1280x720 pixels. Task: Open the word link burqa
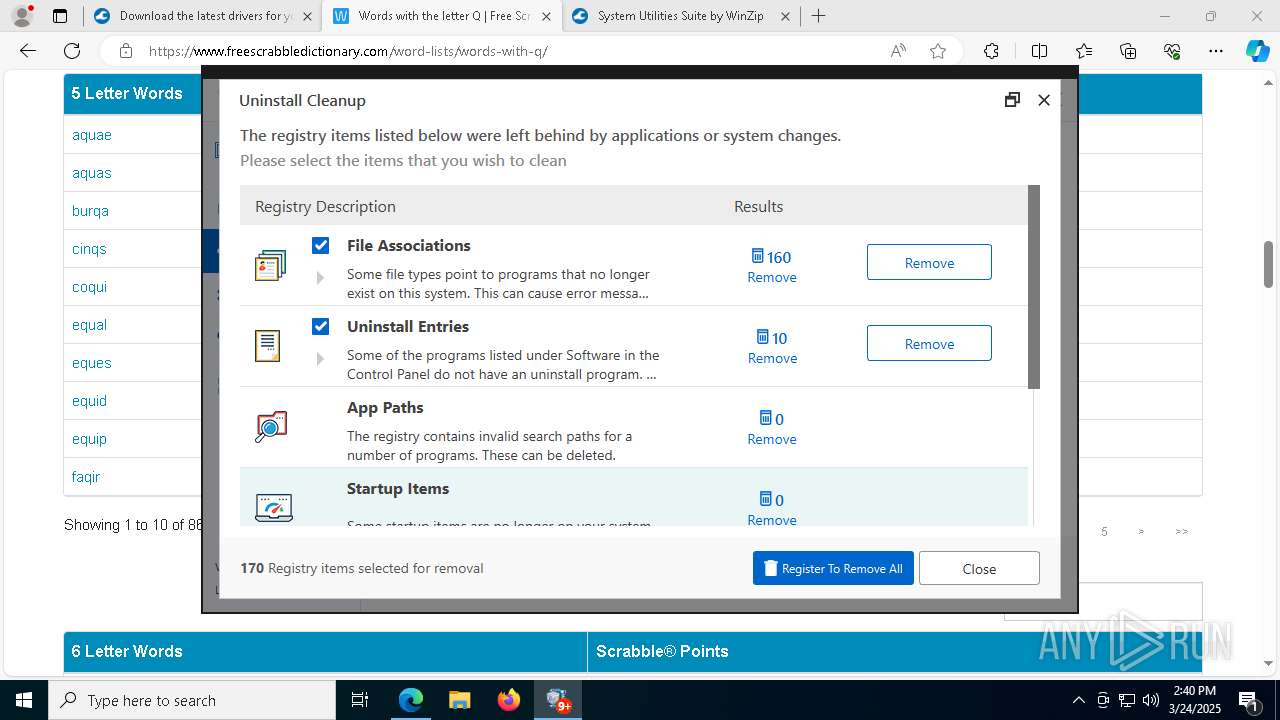click(90, 211)
